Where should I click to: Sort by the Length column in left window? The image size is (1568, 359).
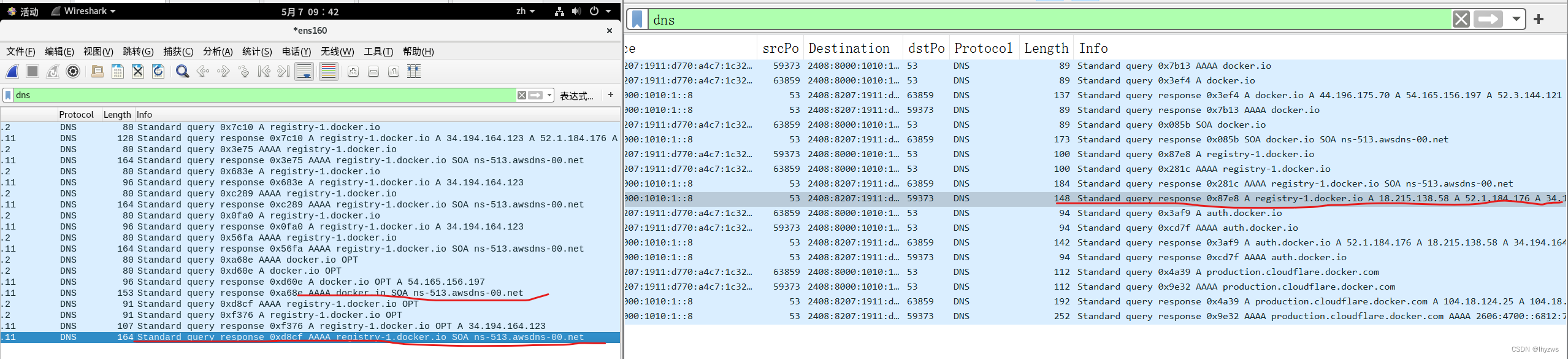[117, 115]
